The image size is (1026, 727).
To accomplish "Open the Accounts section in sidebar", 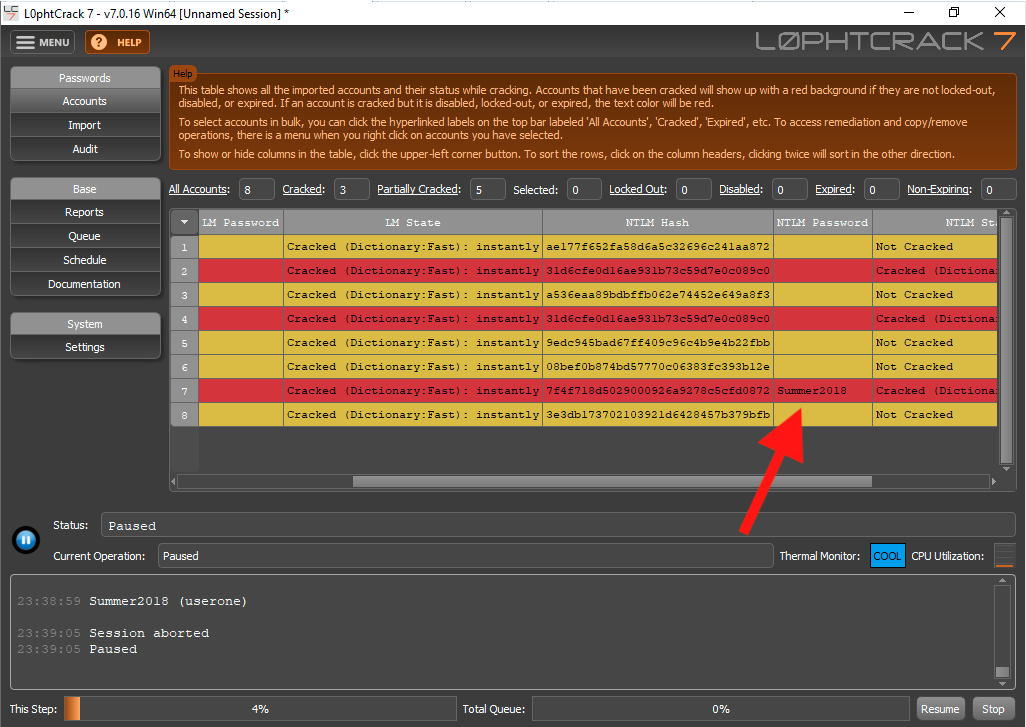I will pos(85,101).
